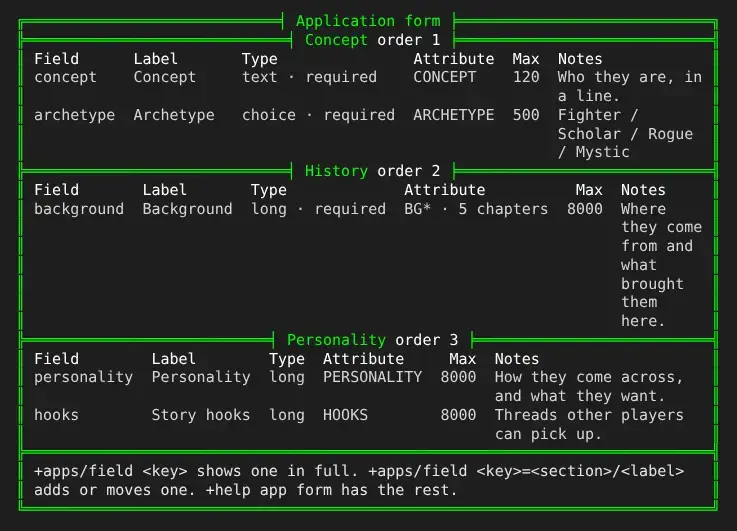
Task: Click the '+help app form' command text
Action: click(268, 490)
